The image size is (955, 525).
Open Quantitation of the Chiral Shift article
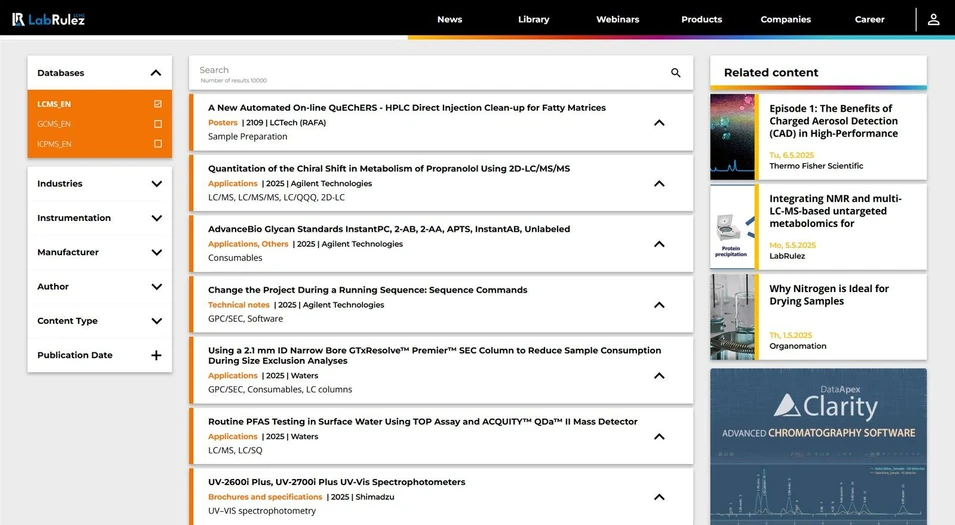click(389, 169)
